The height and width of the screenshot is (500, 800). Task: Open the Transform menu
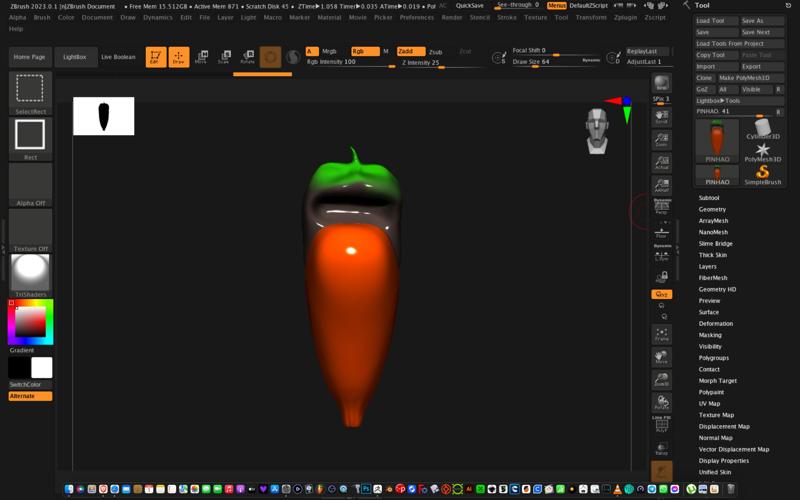(591, 17)
